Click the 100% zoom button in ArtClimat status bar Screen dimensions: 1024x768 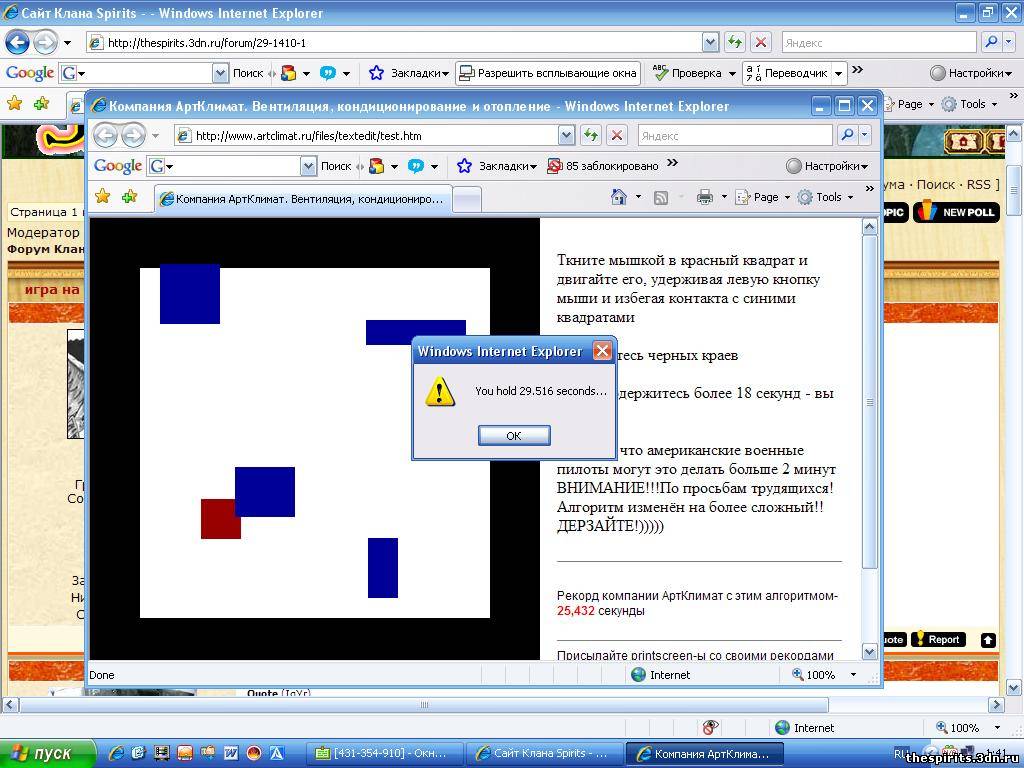[x=814, y=675]
